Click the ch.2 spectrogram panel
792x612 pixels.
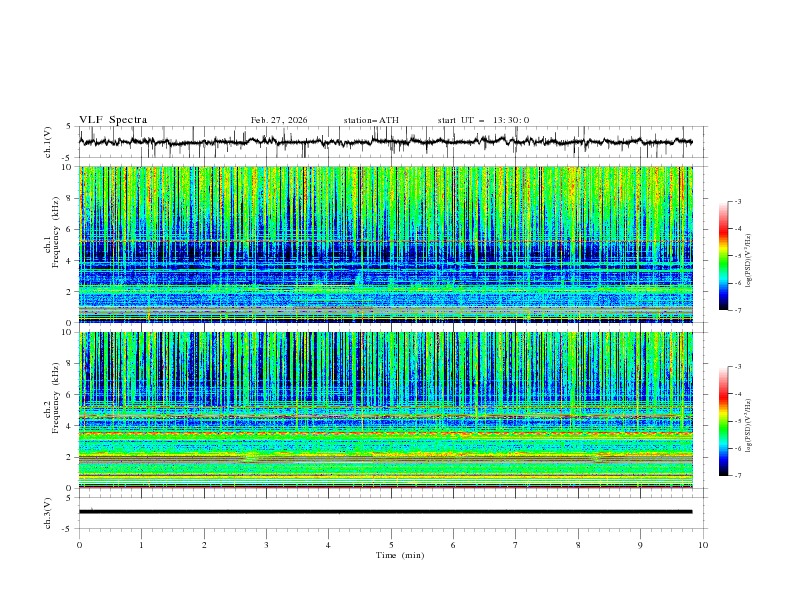point(385,410)
